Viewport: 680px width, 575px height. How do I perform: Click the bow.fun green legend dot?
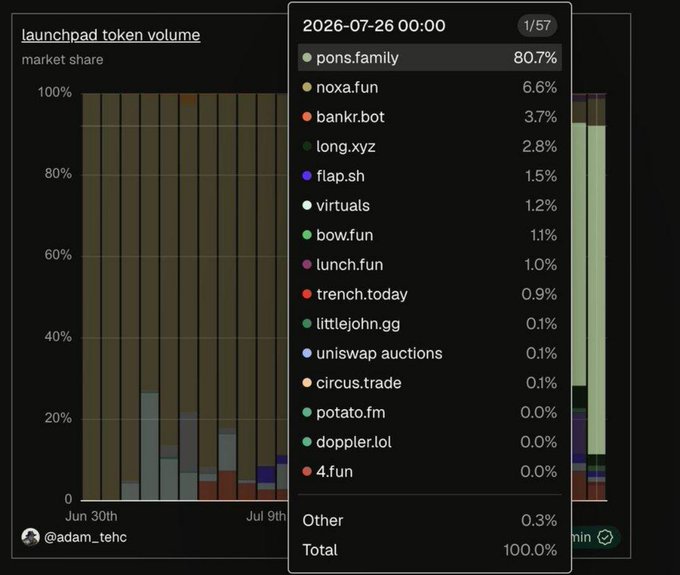click(307, 235)
